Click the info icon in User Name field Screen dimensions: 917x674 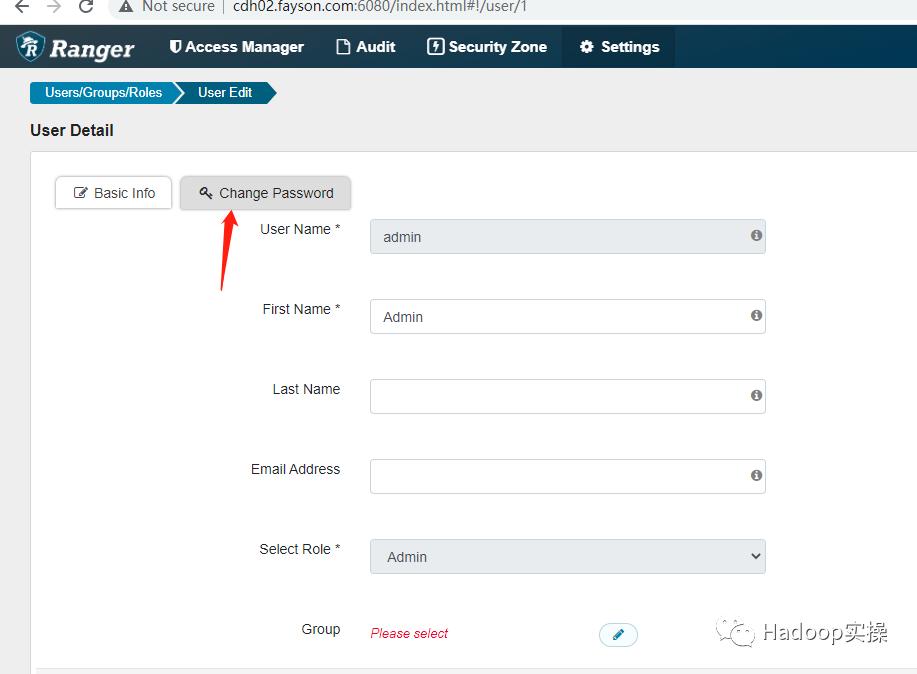pyautogui.click(x=756, y=235)
